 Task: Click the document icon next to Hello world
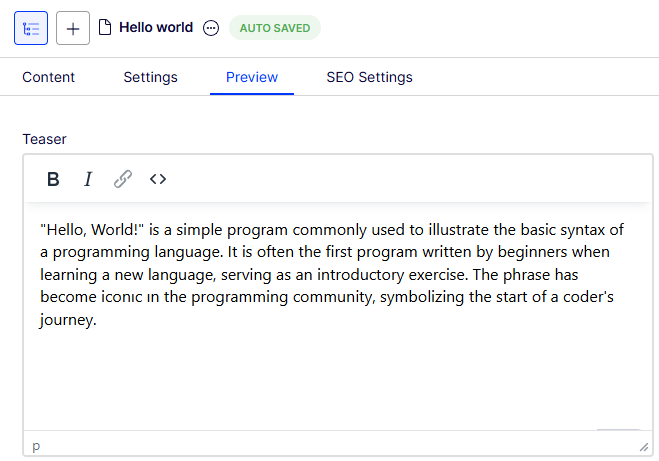(105, 28)
